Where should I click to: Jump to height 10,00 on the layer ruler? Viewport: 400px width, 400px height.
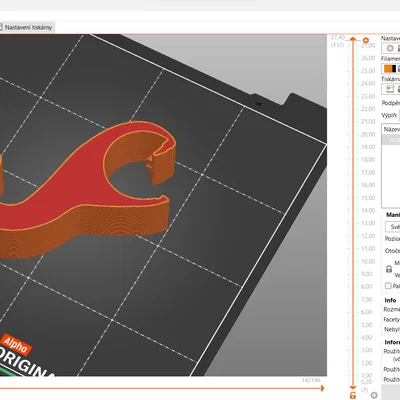click(x=368, y=261)
